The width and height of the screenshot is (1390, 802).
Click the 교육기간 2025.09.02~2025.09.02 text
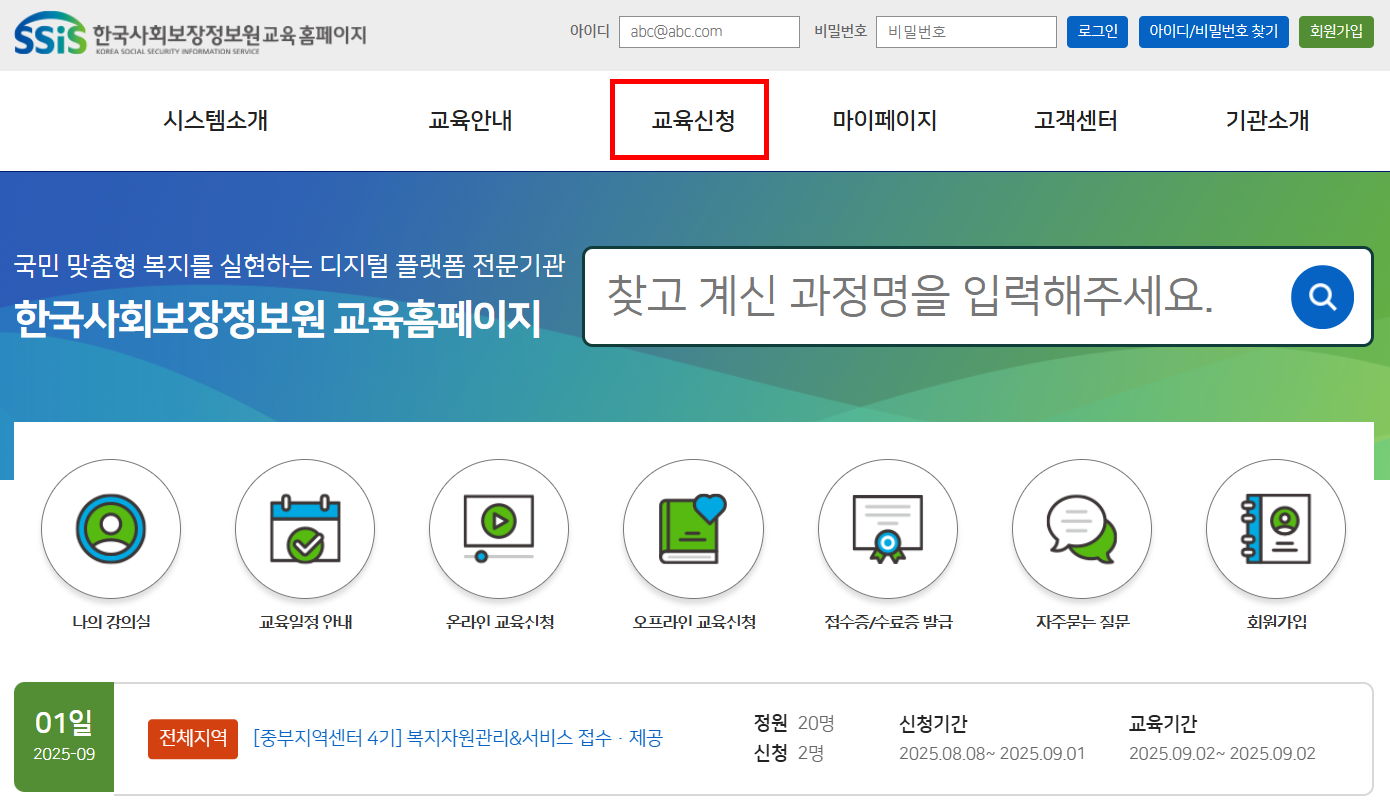pos(1222,739)
